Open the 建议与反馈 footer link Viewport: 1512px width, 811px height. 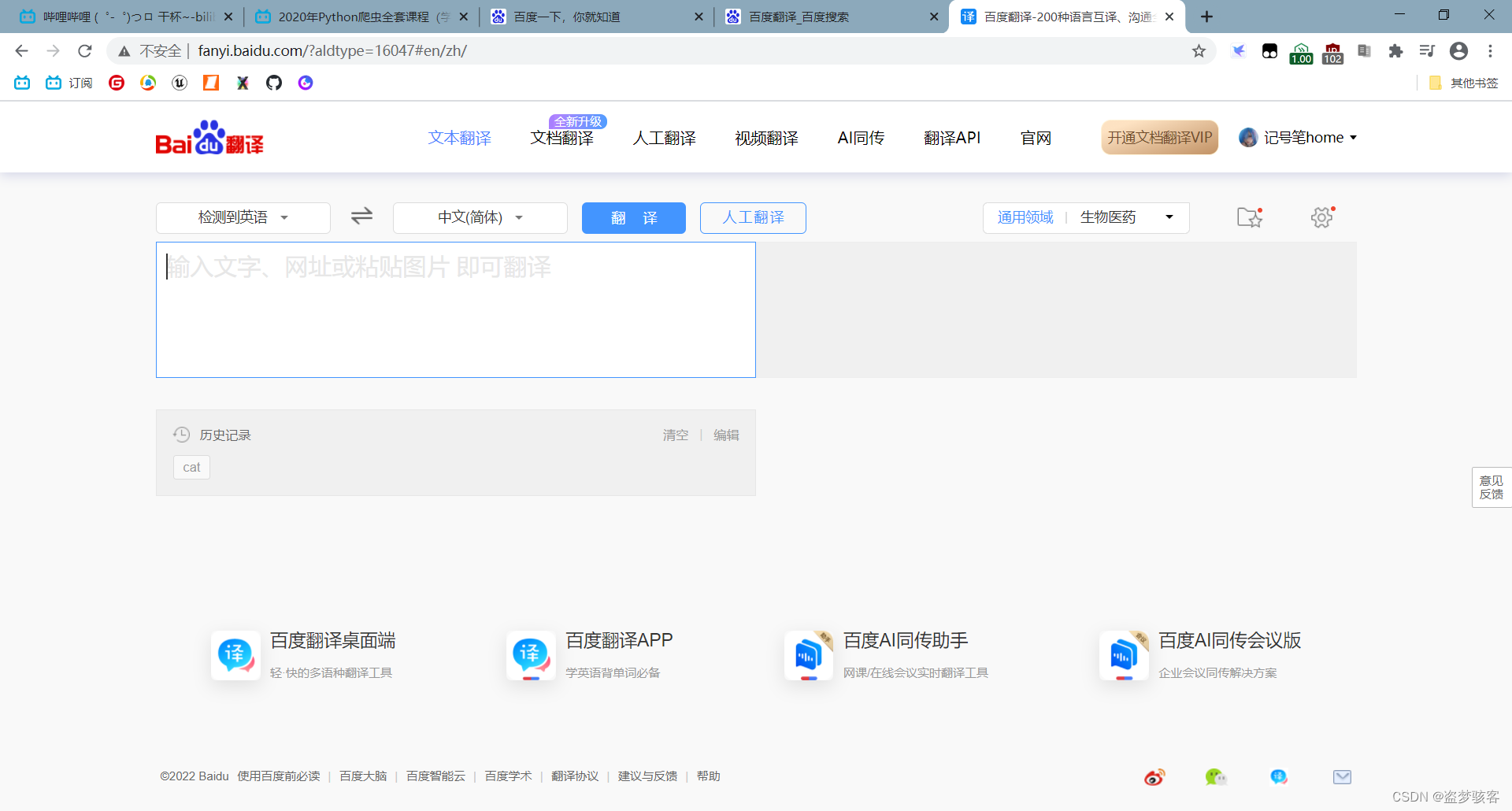[x=647, y=776]
